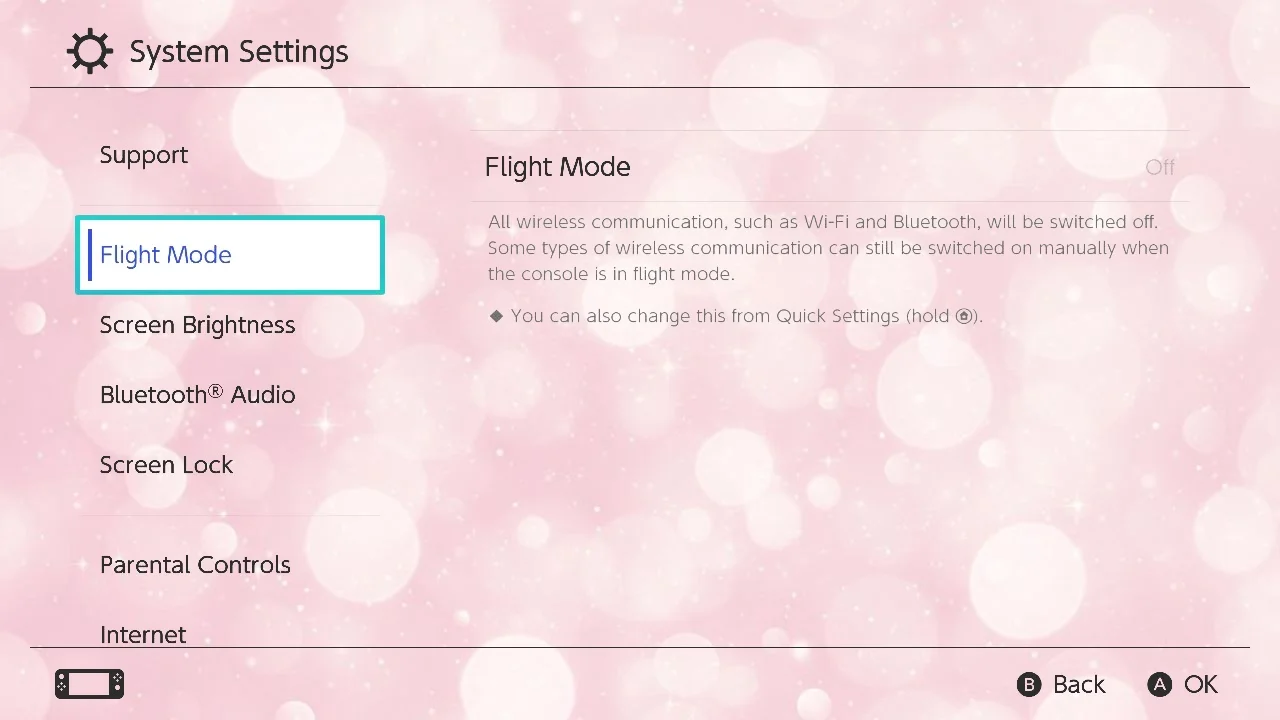Click the B button icon
Image resolution: width=1280 pixels, height=720 pixels.
[x=1029, y=685]
